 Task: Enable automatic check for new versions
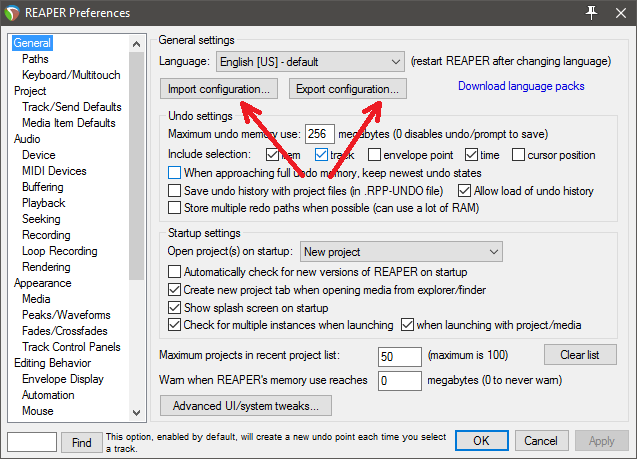pyautogui.click(x=174, y=271)
